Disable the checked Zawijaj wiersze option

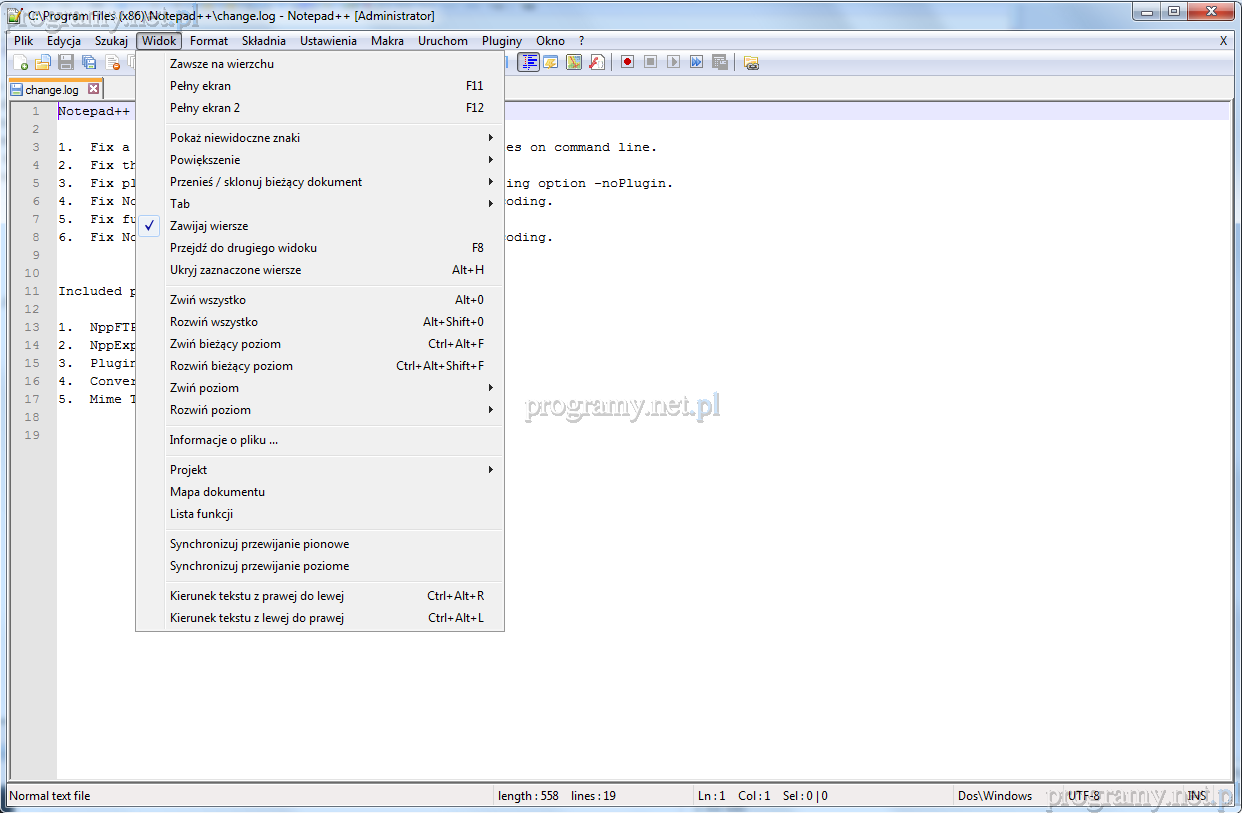[209, 226]
